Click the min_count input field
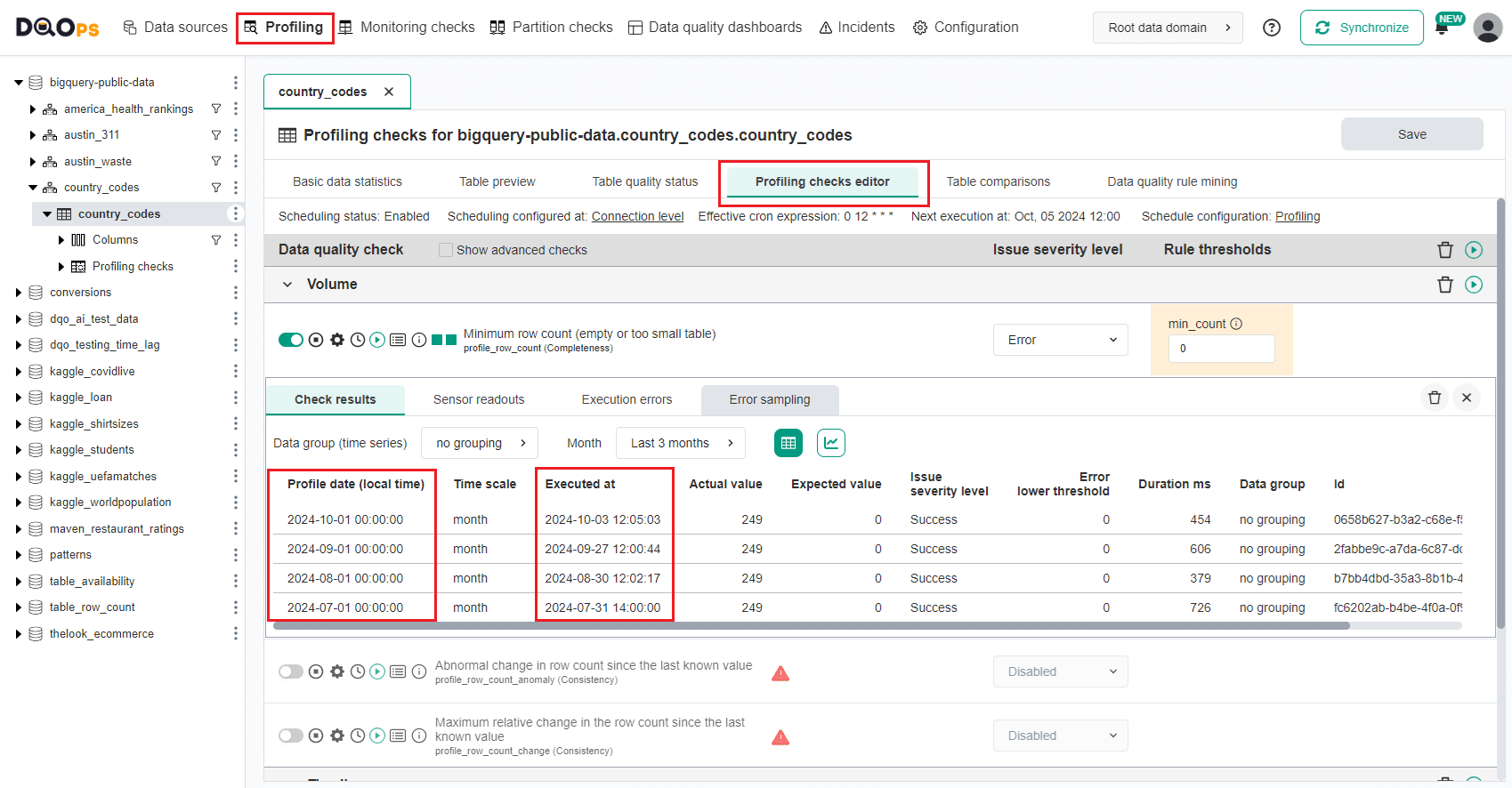Viewport: 1512px width, 788px height. tap(1221, 349)
